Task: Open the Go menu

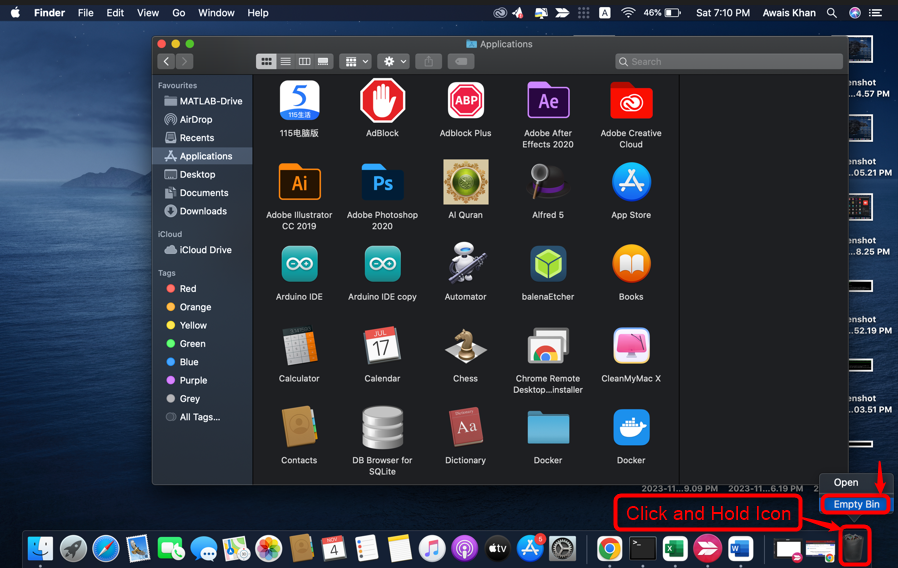Action: pyautogui.click(x=178, y=13)
